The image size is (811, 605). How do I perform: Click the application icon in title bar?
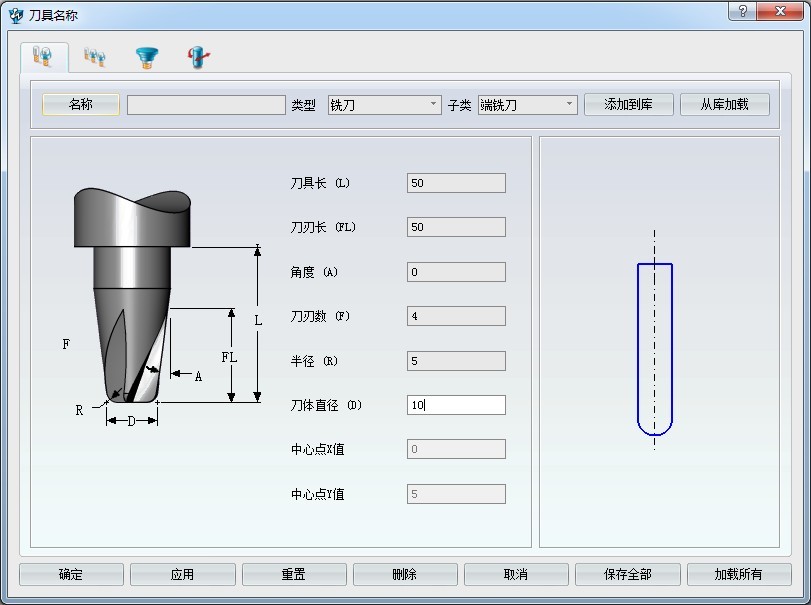tap(16, 16)
